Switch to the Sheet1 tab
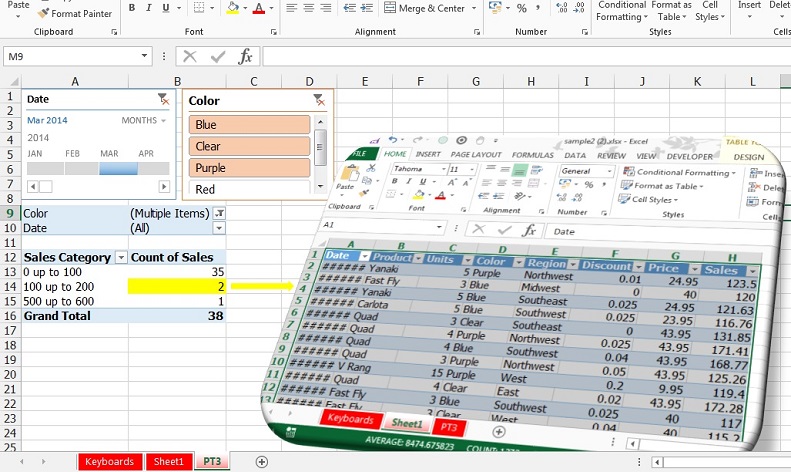The height and width of the screenshot is (472, 791). [168, 461]
